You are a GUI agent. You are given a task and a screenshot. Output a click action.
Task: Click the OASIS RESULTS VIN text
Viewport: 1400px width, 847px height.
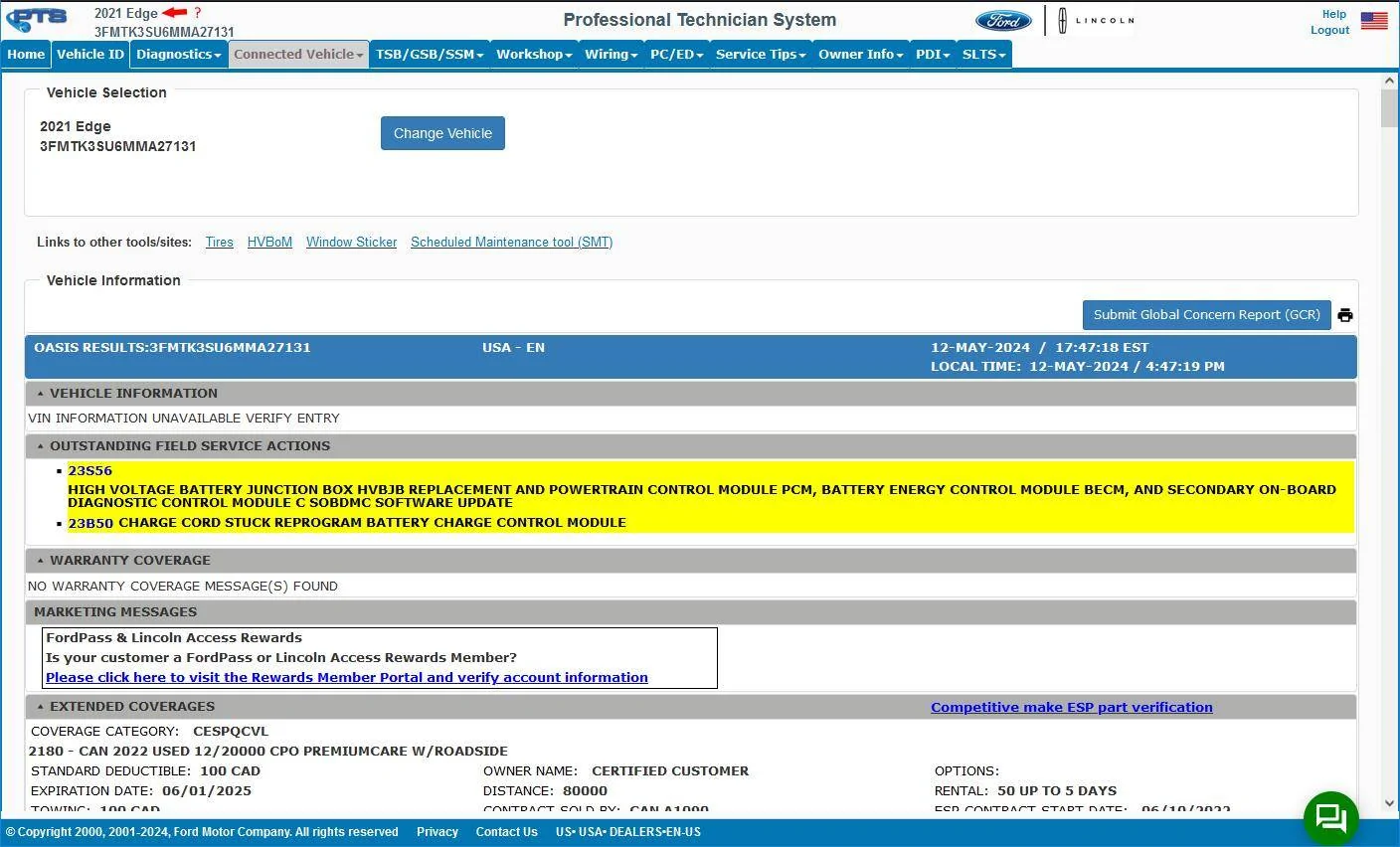[172, 348]
